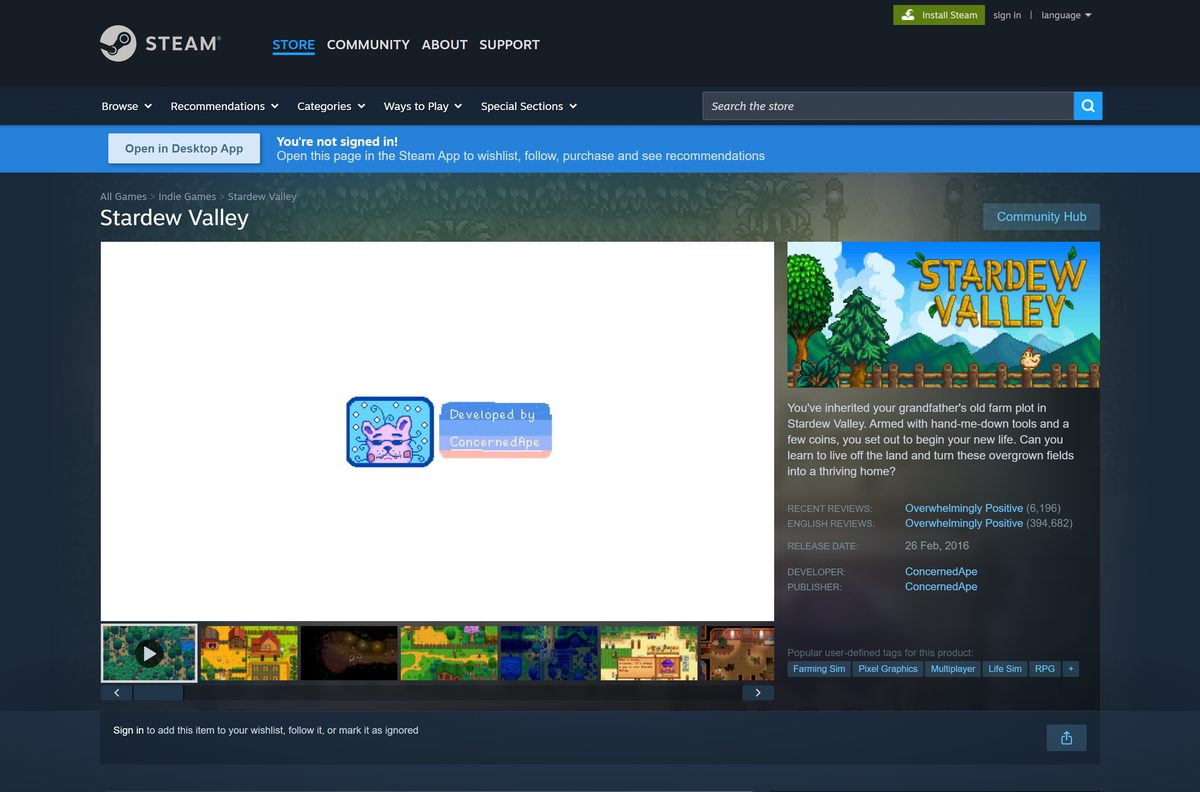Image resolution: width=1200 pixels, height=792 pixels.
Task: Click the Pixel Graphics tag
Action: [x=888, y=669]
